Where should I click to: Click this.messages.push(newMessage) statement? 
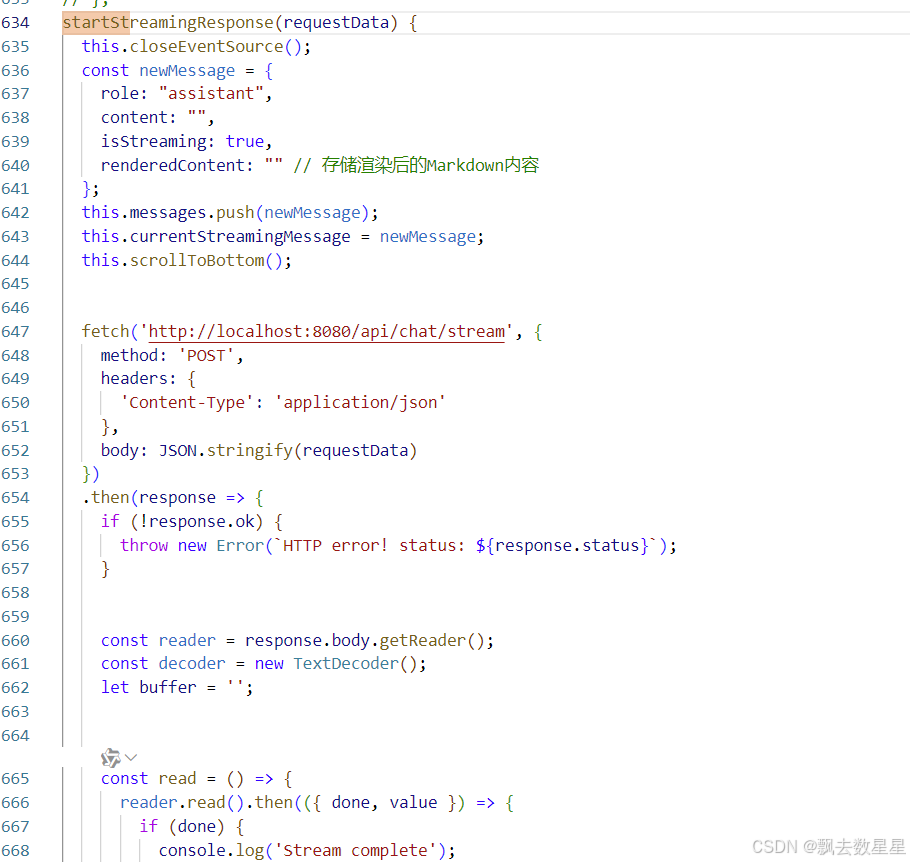pyautogui.click(x=230, y=213)
